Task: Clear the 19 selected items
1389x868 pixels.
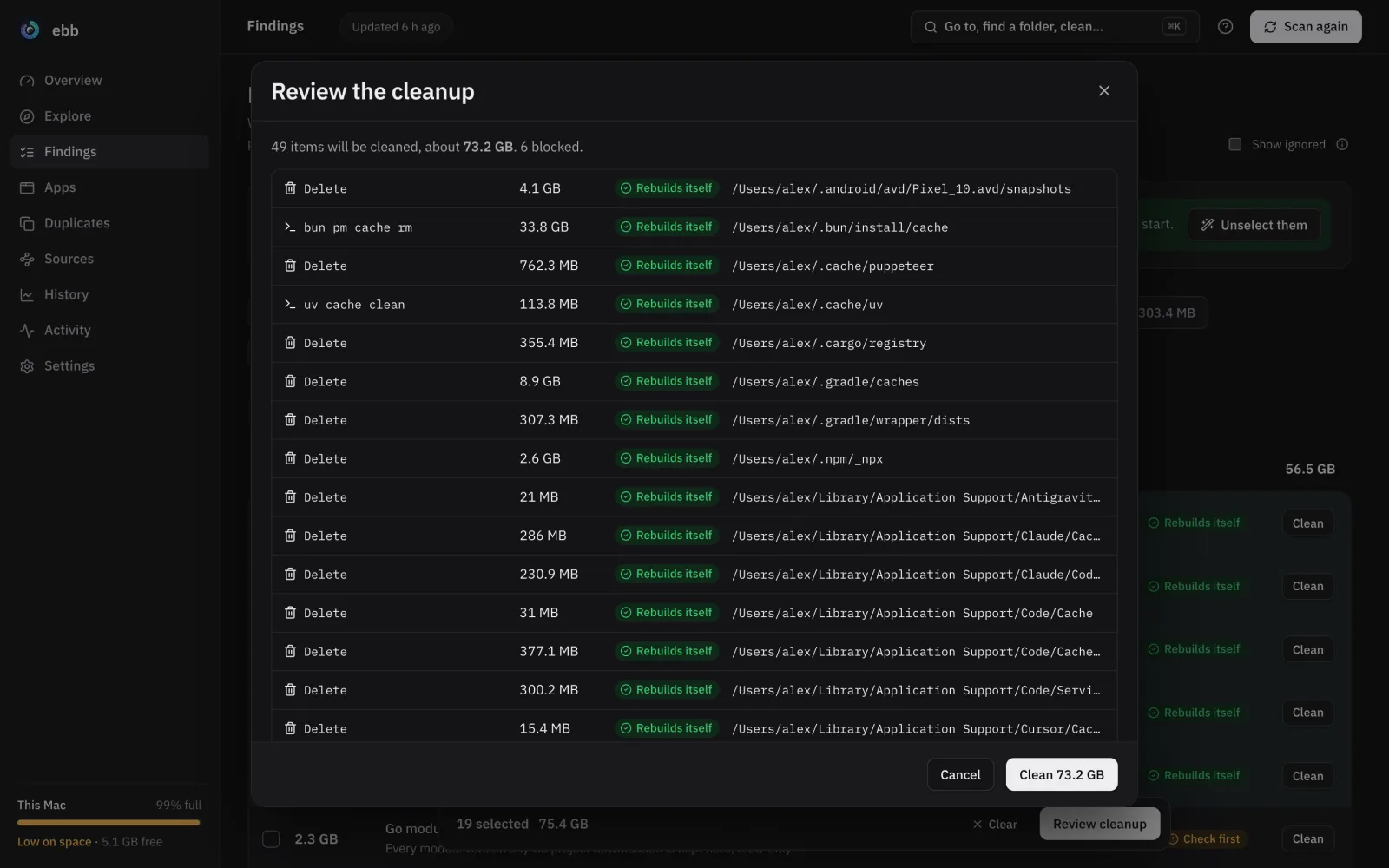Action: pos(995,825)
